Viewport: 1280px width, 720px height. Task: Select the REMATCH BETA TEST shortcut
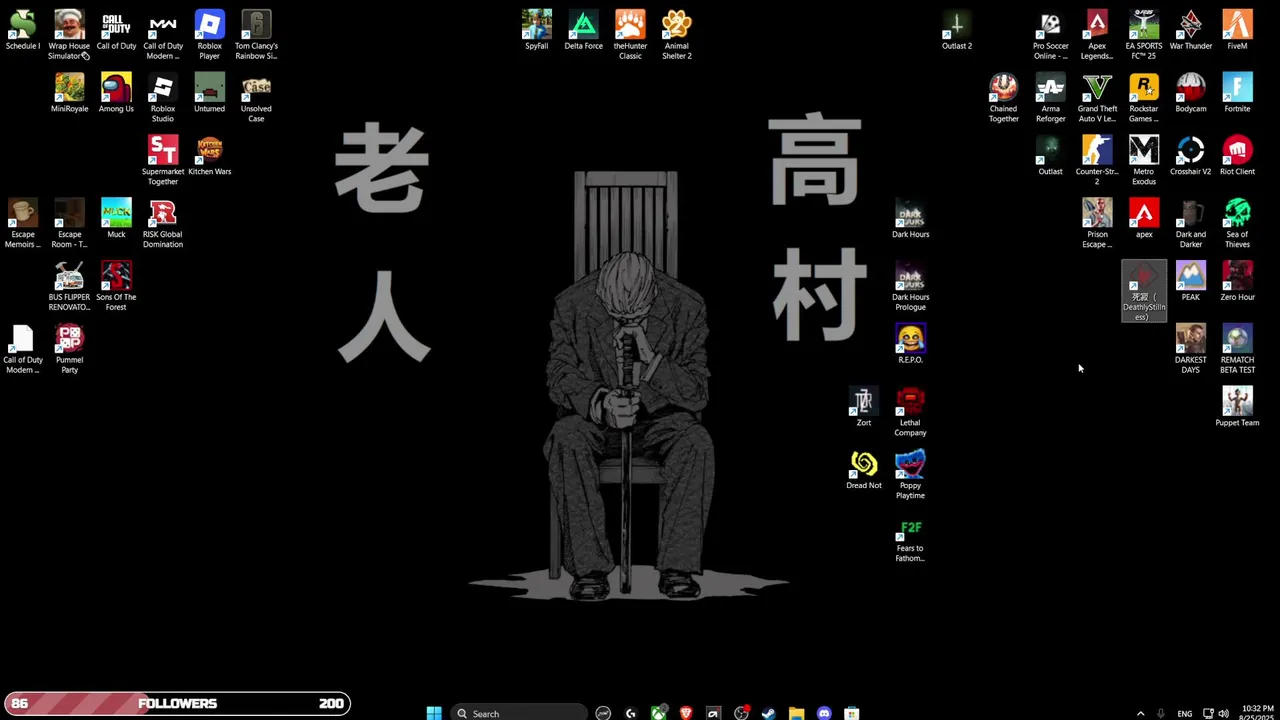pos(1237,350)
